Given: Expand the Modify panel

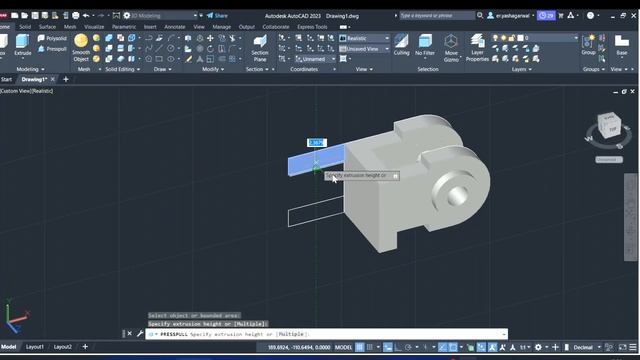Looking at the screenshot, I should tap(213, 69).
